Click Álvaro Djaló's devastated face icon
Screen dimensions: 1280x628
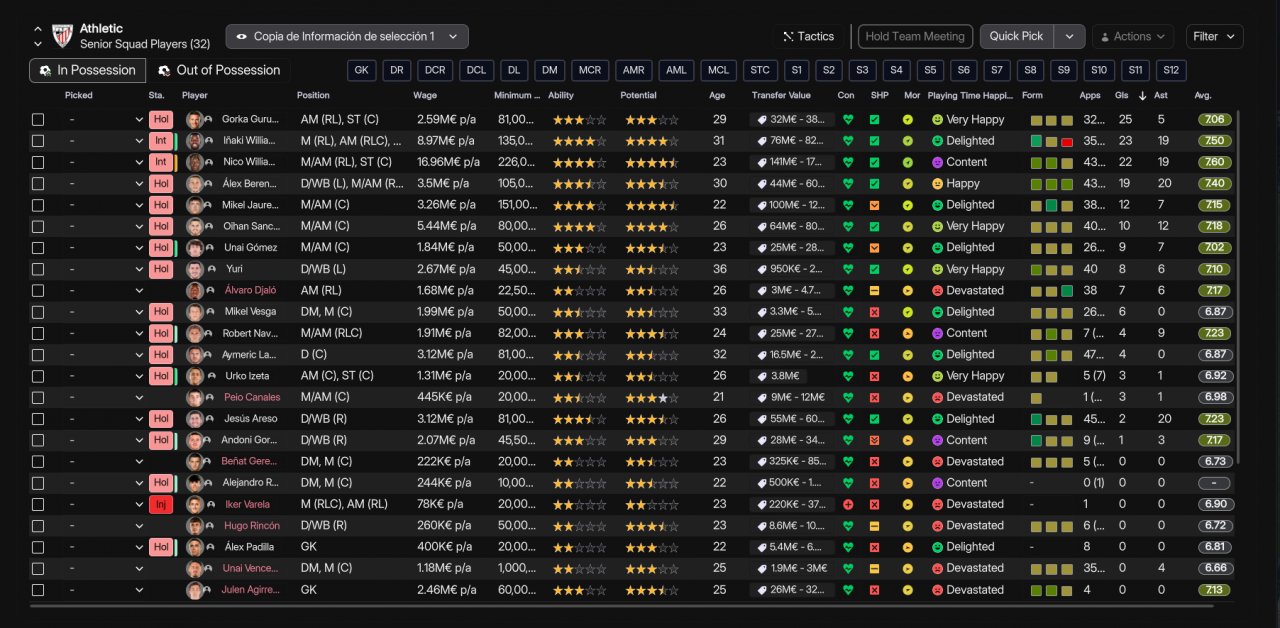937,291
